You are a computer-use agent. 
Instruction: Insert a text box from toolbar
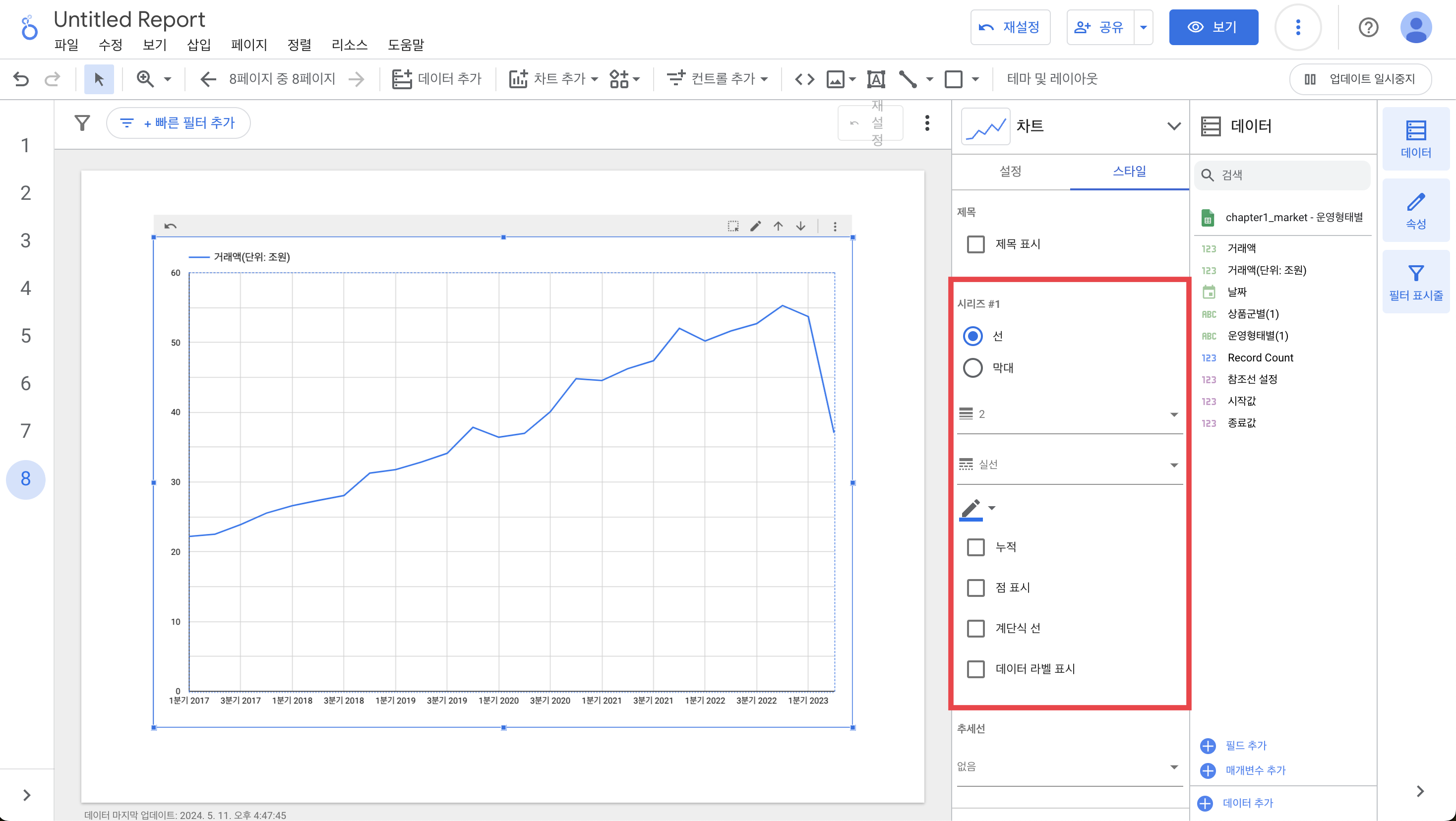[875, 78]
